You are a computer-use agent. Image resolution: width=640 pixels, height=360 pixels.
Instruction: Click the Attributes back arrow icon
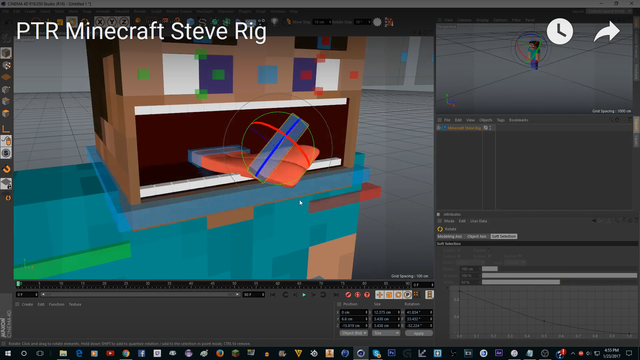pyautogui.click(x=594, y=221)
